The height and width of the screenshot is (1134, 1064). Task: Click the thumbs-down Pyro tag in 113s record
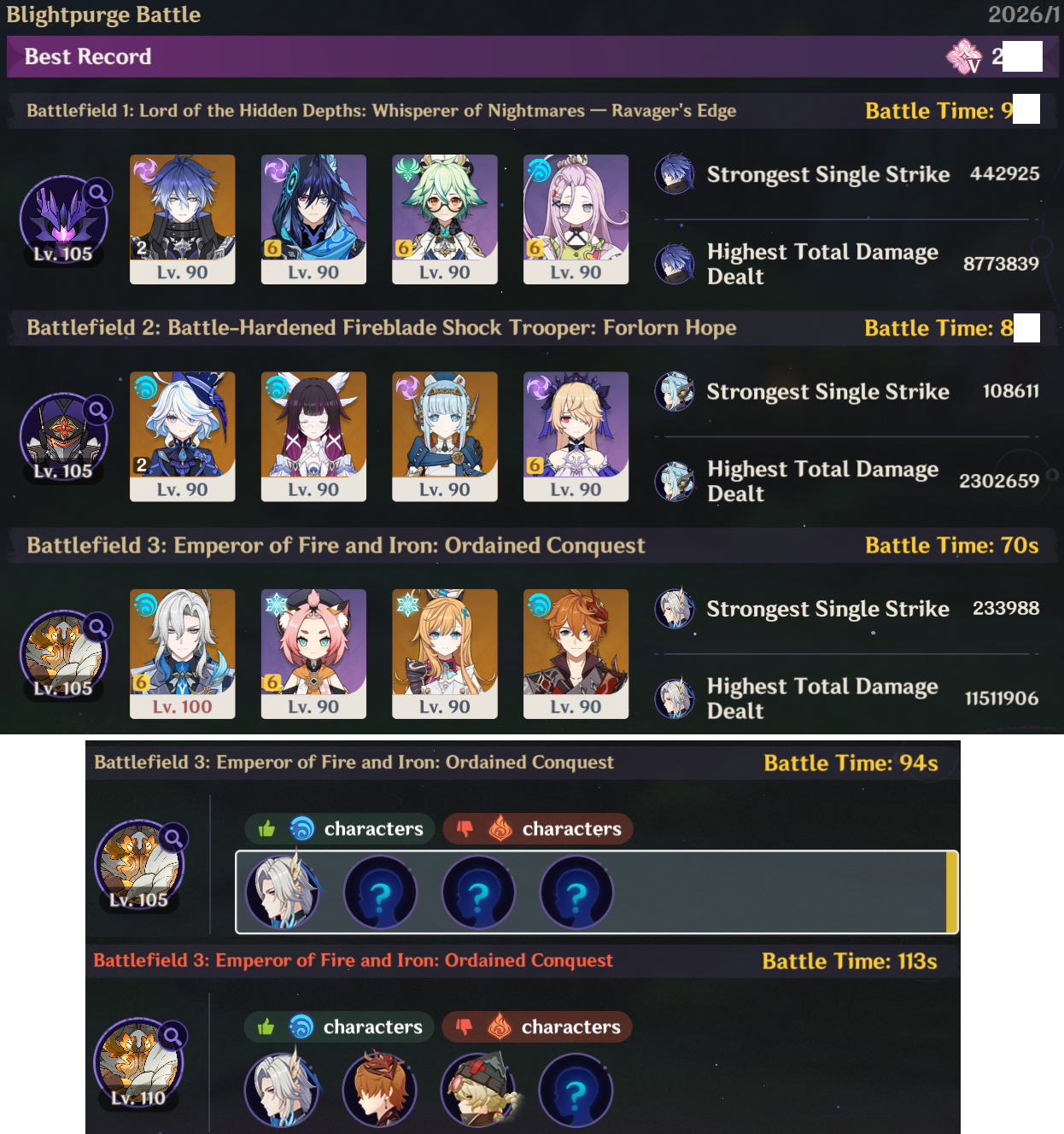coord(537,1026)
